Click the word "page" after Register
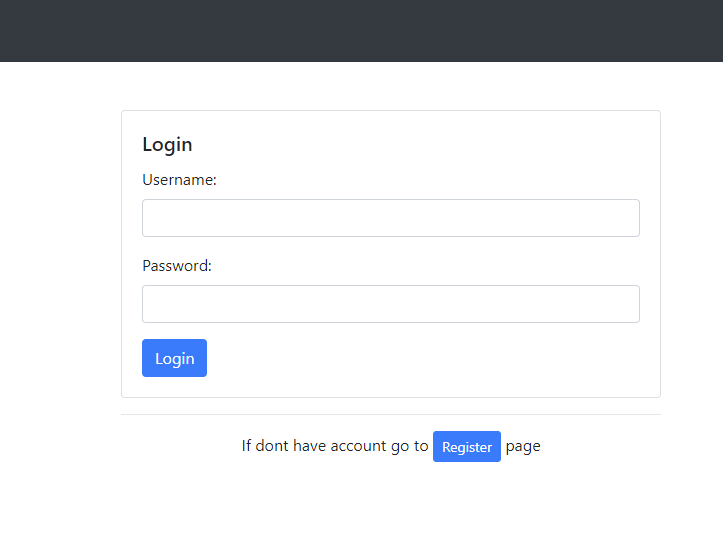The height and width of the screenshot is (544, 723). 523,446
